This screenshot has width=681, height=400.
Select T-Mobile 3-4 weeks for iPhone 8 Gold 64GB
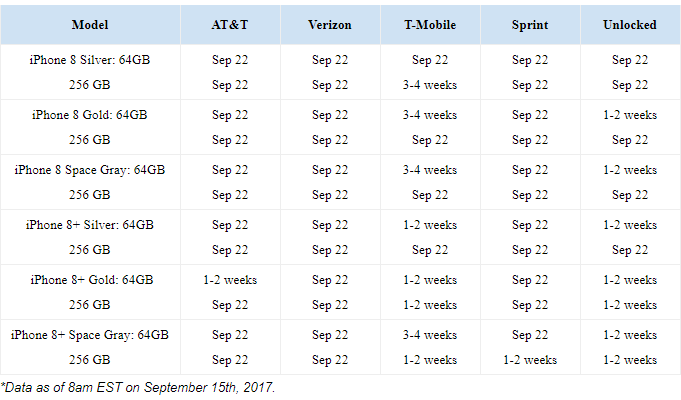click(x=430, y=115)
